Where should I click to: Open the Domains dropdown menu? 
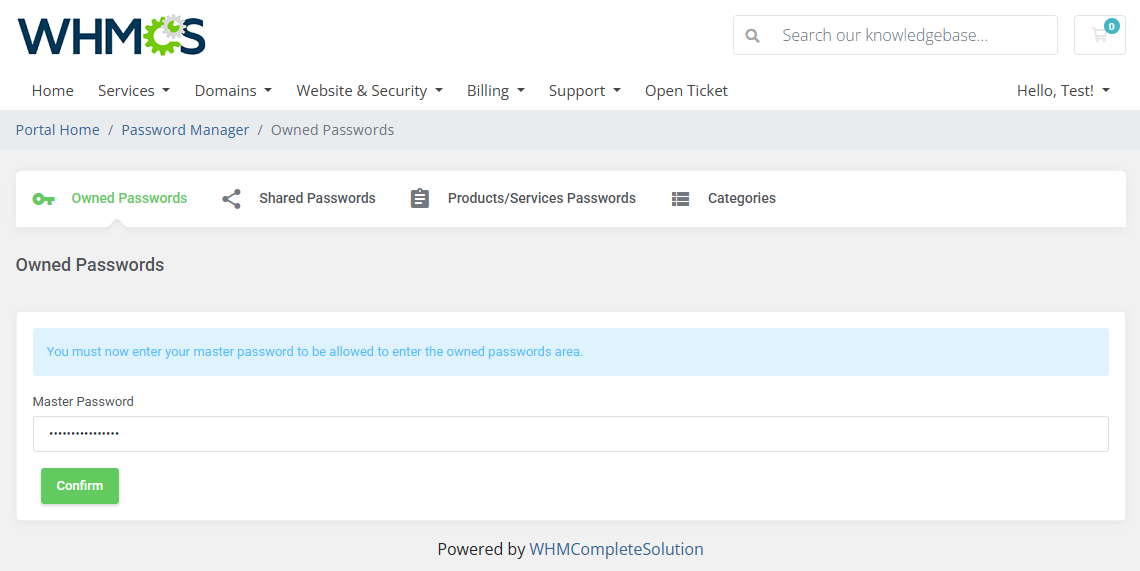pyautogui.click(x=232, y=91)
